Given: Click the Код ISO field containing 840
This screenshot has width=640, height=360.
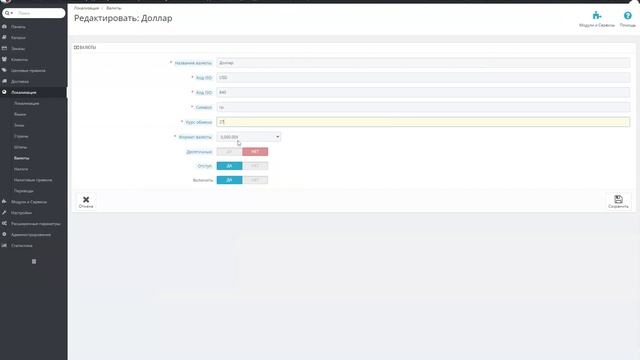Looking at the screenshot, I should pyautogui.click(x=423, y=93).
